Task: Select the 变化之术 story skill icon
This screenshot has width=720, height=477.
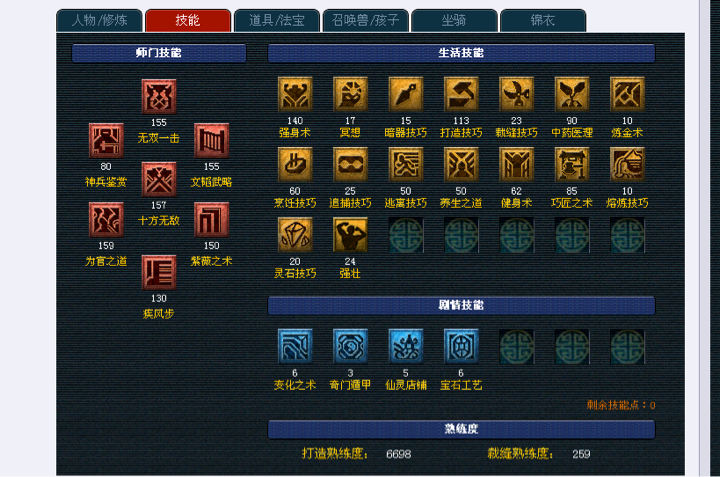Action: point(295,346)
